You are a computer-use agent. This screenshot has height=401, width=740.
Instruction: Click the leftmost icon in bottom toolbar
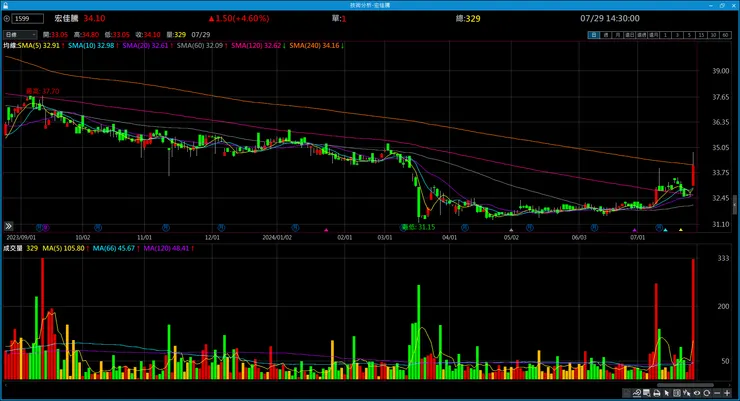[x=627, y=393]
